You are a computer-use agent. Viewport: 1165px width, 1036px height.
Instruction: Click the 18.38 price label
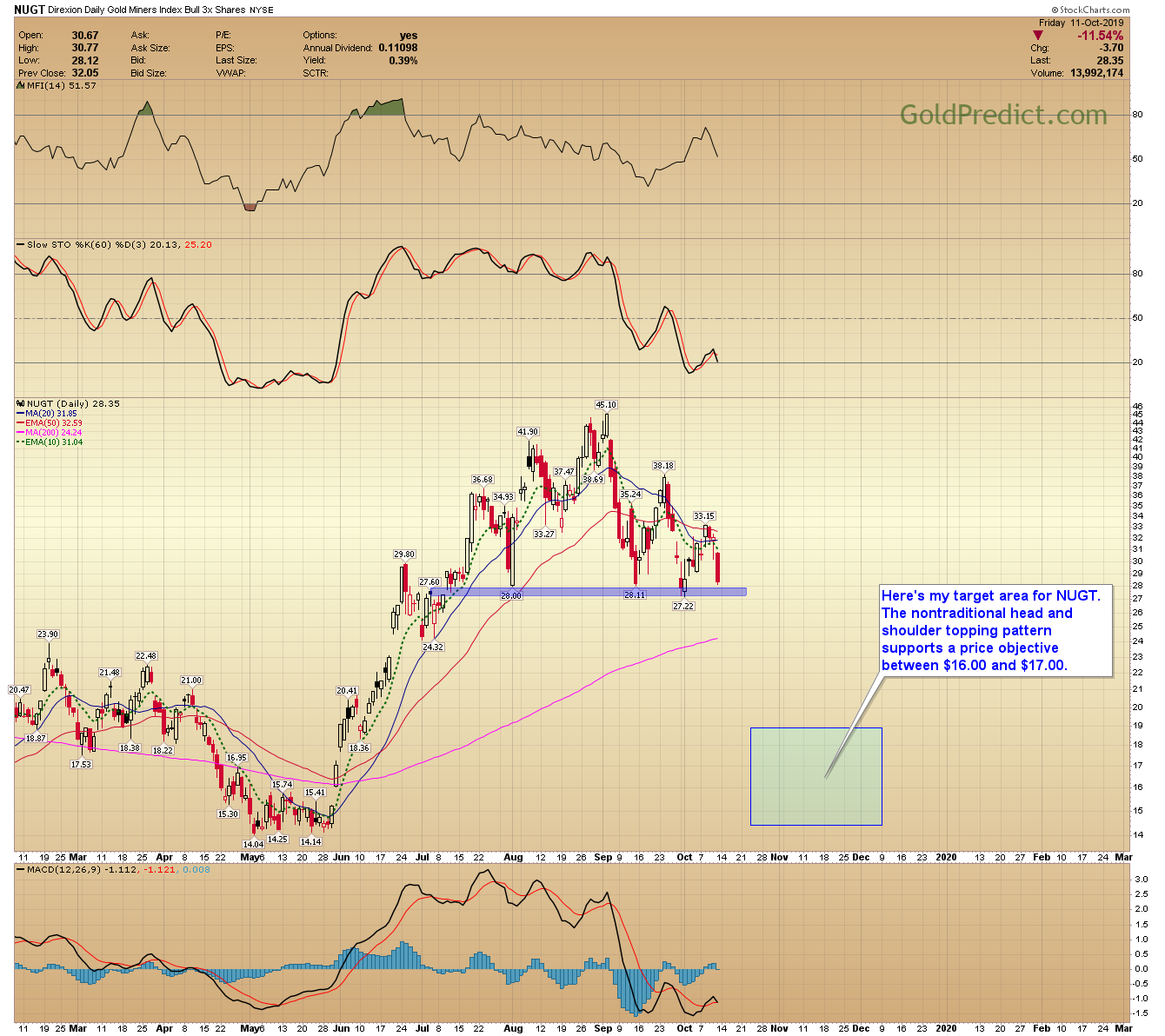pyautogui.click(x=130, y=747)
